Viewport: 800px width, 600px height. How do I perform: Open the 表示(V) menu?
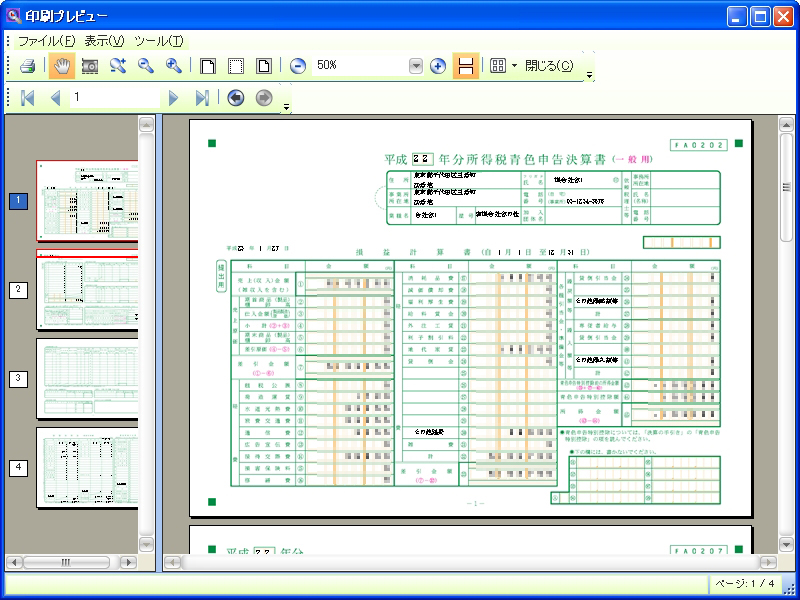[x=104, y=41]
